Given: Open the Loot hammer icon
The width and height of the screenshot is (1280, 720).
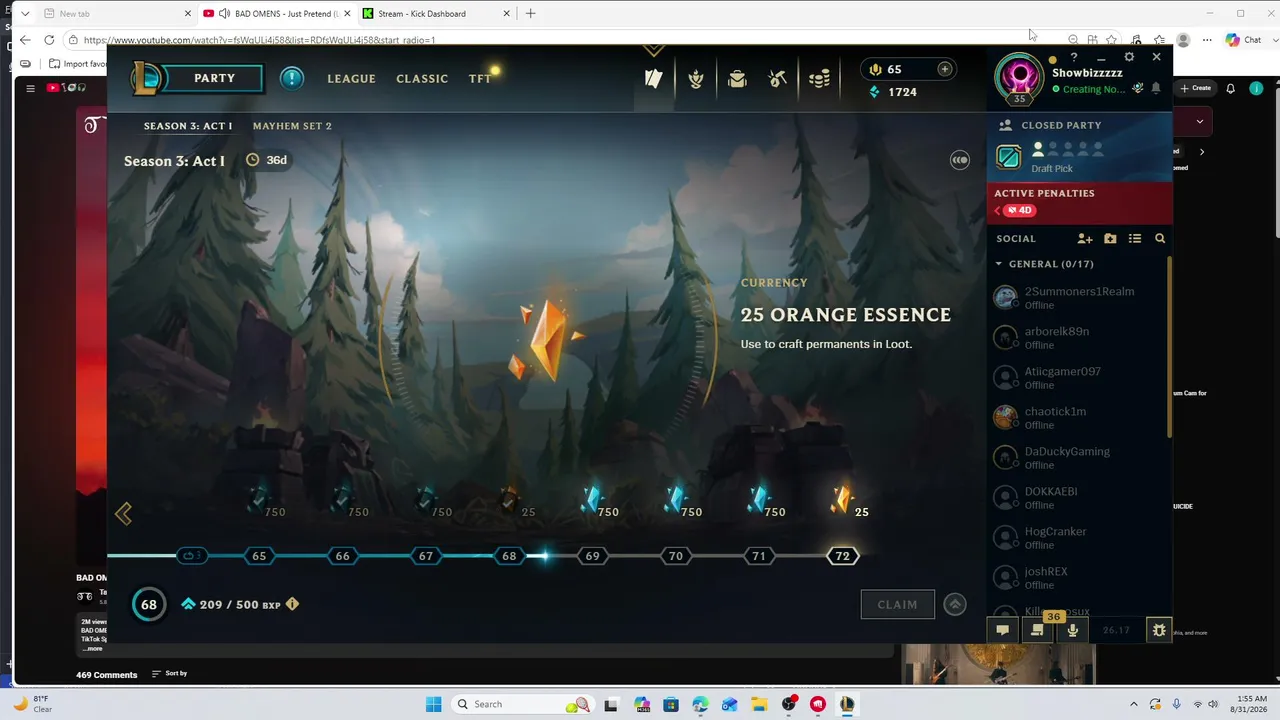Looking at the screenshot, I should pos(778,79).
